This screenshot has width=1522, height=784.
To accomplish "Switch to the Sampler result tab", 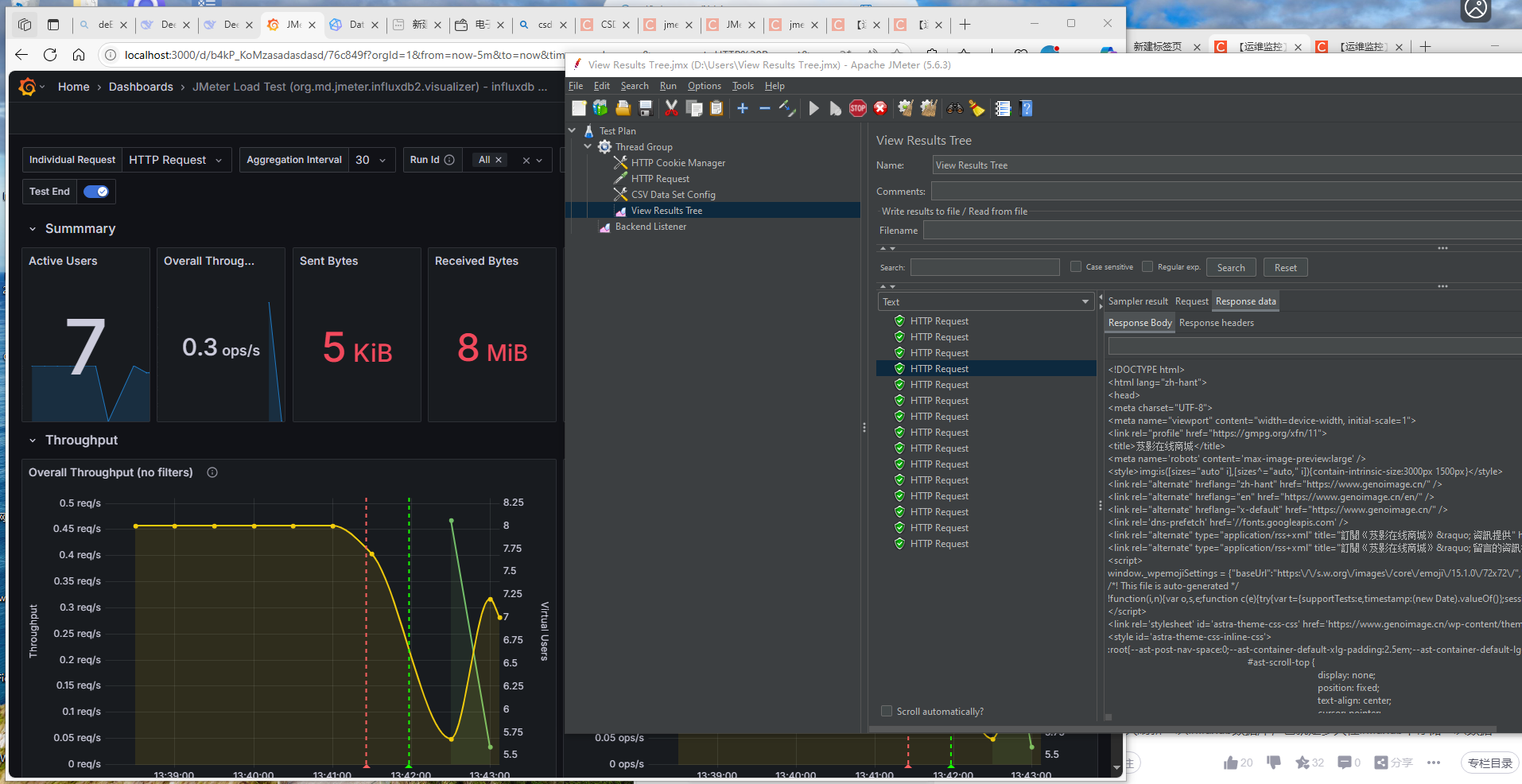I will point(1138,301).
